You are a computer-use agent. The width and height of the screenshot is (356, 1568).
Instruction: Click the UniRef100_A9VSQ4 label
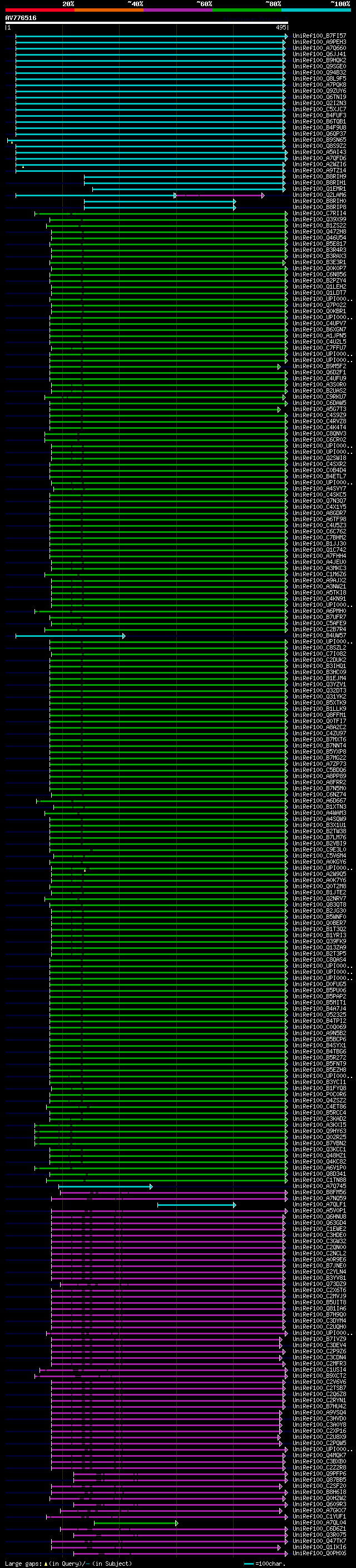[x=319, y=1413]
